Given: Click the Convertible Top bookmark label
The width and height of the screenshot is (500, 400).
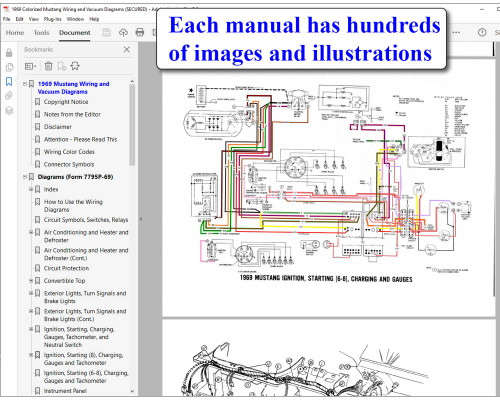Looking at the screenshot, I should click(x=64, y=281).
